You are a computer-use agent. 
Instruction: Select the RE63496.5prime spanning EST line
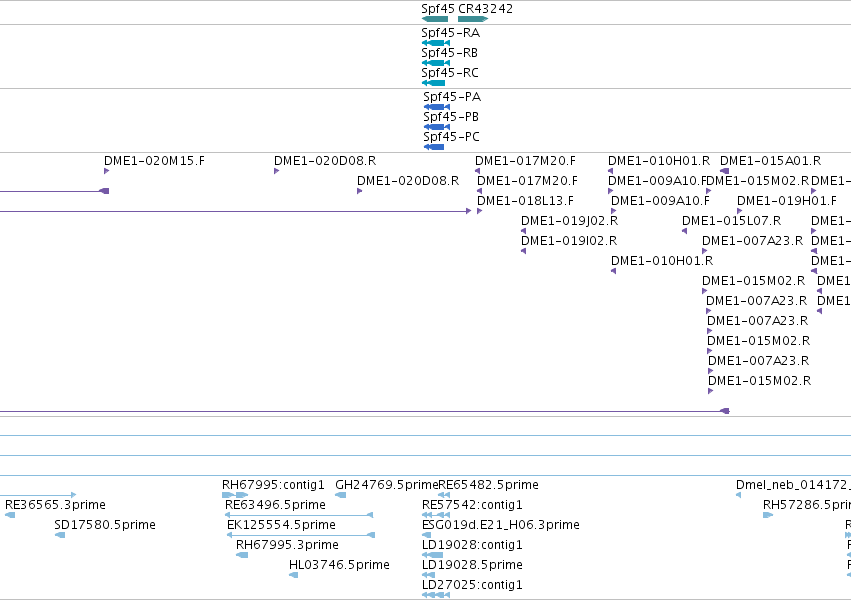point(299,515)
